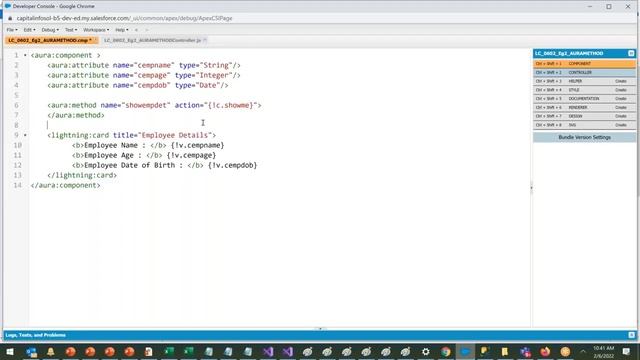
Task: Open the taskbar clock and date
Action: [604, 352]
